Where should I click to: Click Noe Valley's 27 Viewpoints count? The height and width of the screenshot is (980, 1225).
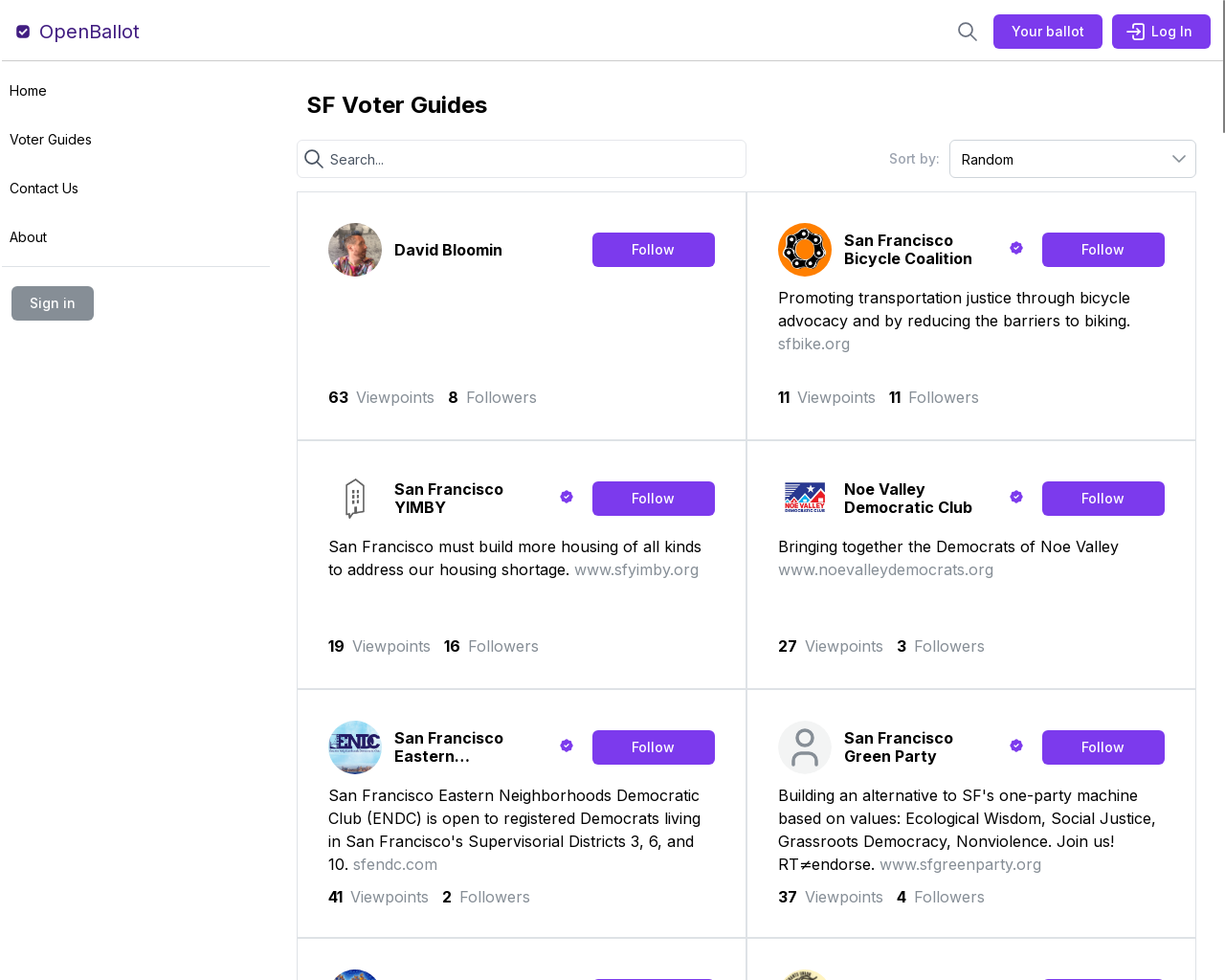click(x=831, y=646)
